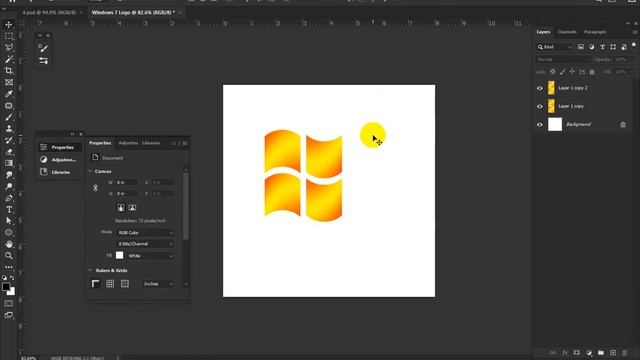Open the Brush Settings panel icon
This screenshot has height=360, width=640.
tap(43, 61)
